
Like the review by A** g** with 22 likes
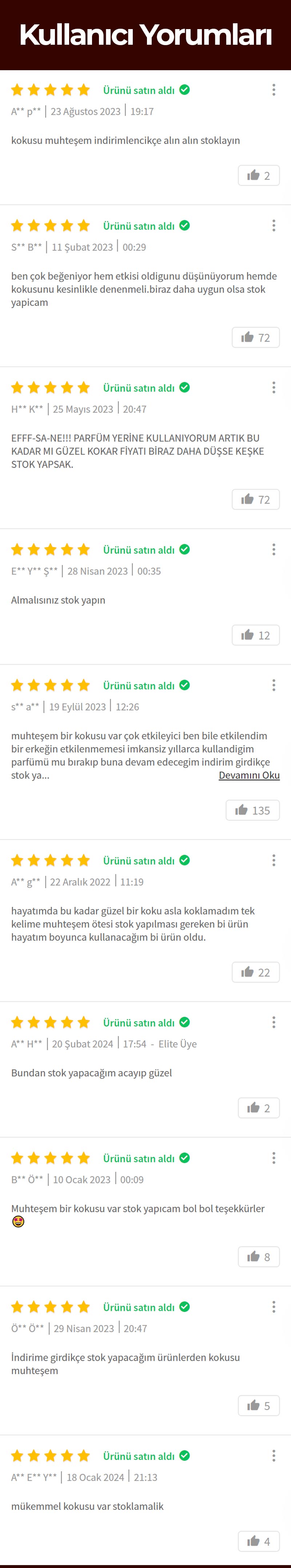[256, 972]
